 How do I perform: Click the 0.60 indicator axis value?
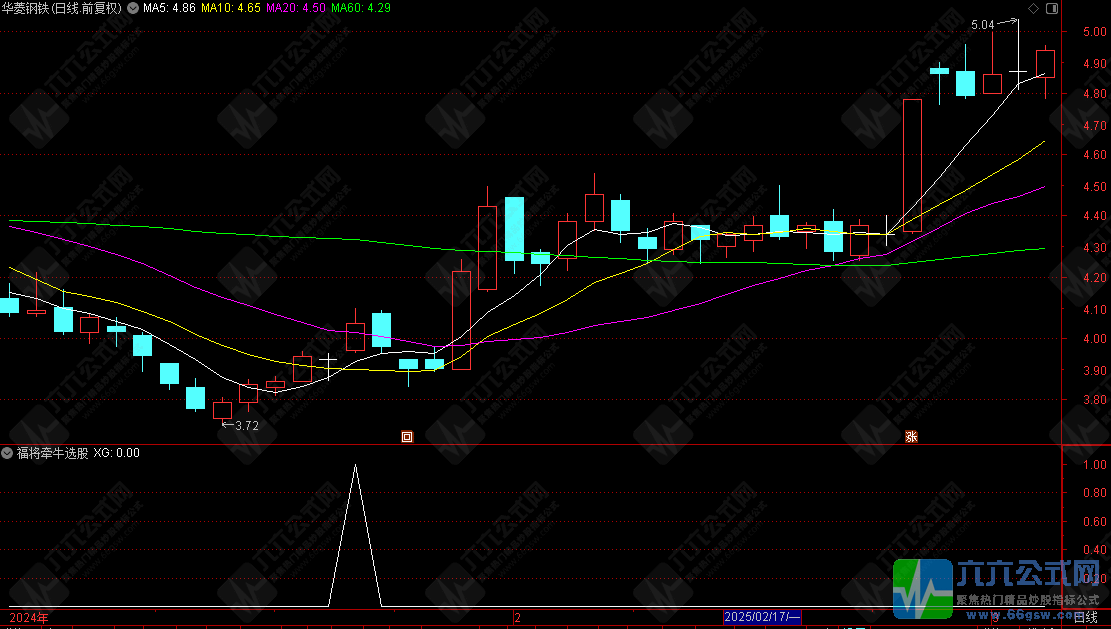pos(1095,521)
